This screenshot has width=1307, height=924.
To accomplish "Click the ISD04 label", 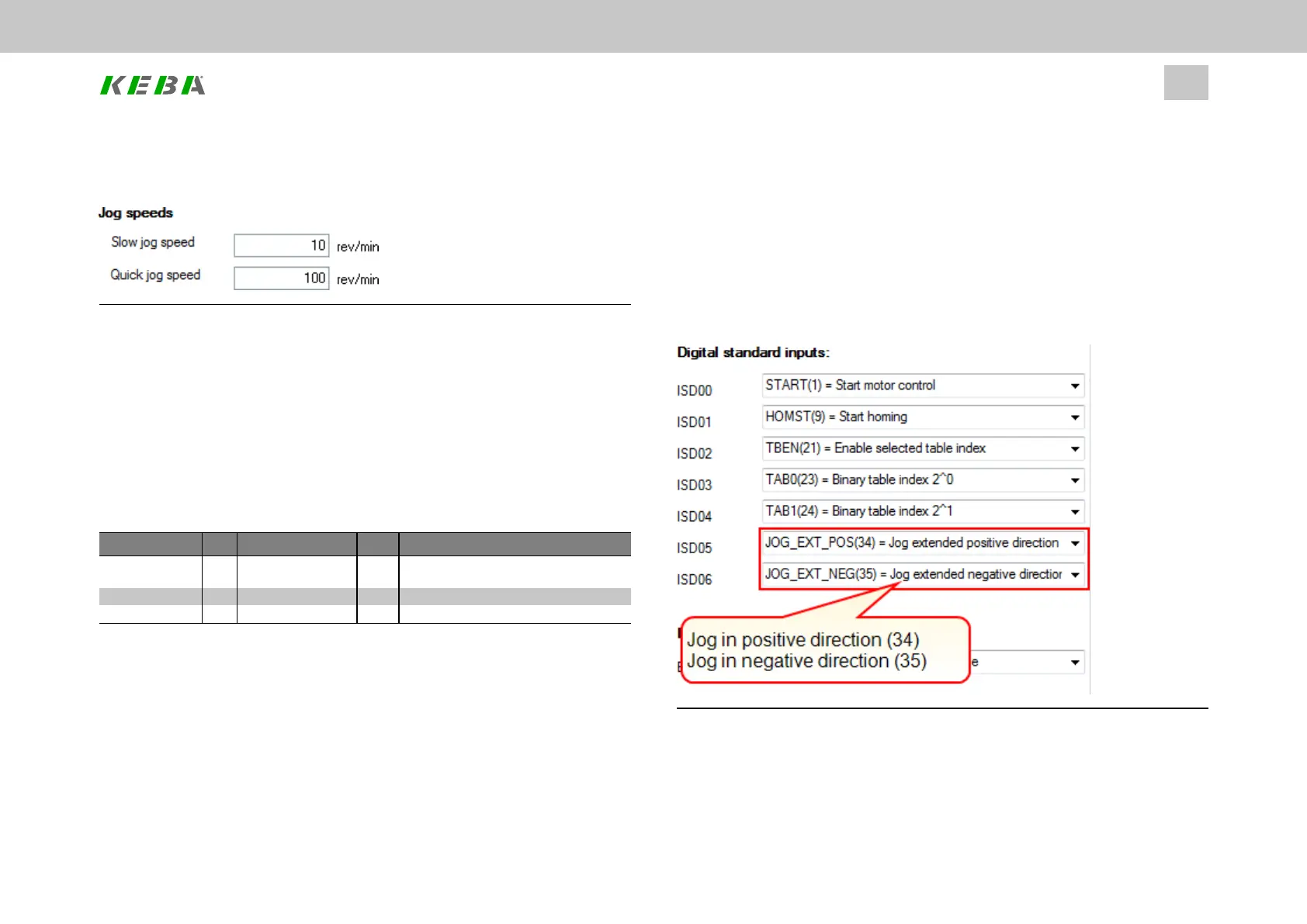I will tap(694, 517).
